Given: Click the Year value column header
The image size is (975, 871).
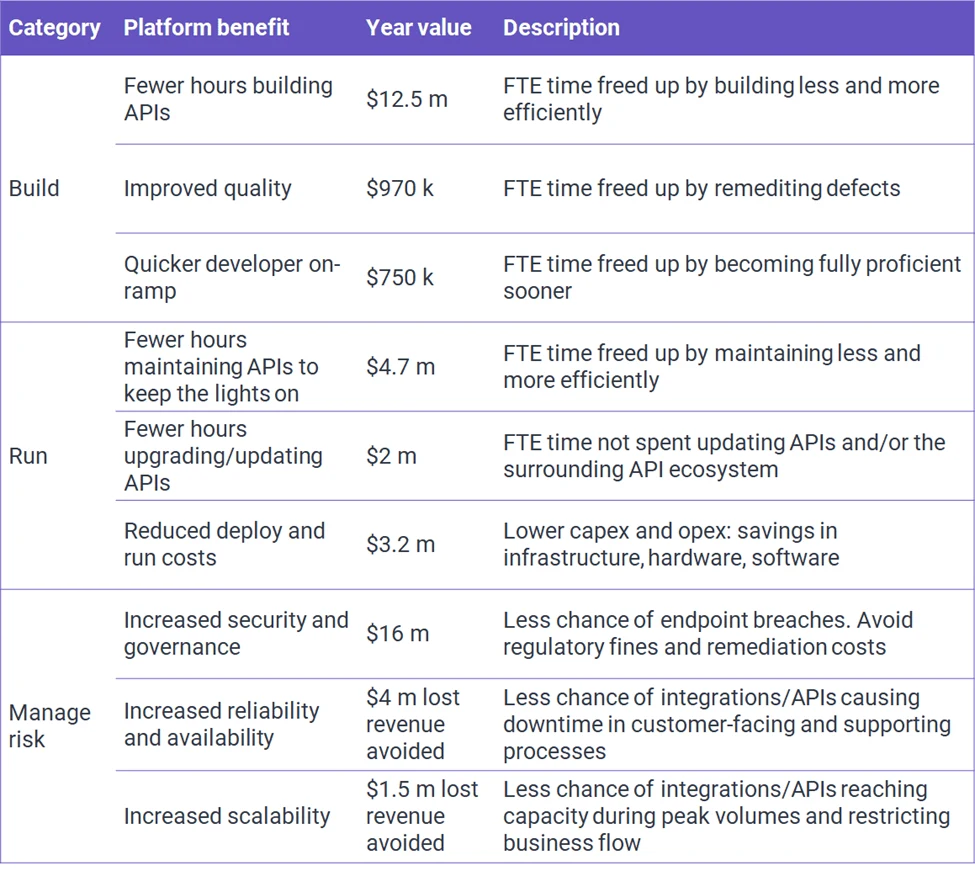Looking at the screenshot, I should (x=418, y=28).
